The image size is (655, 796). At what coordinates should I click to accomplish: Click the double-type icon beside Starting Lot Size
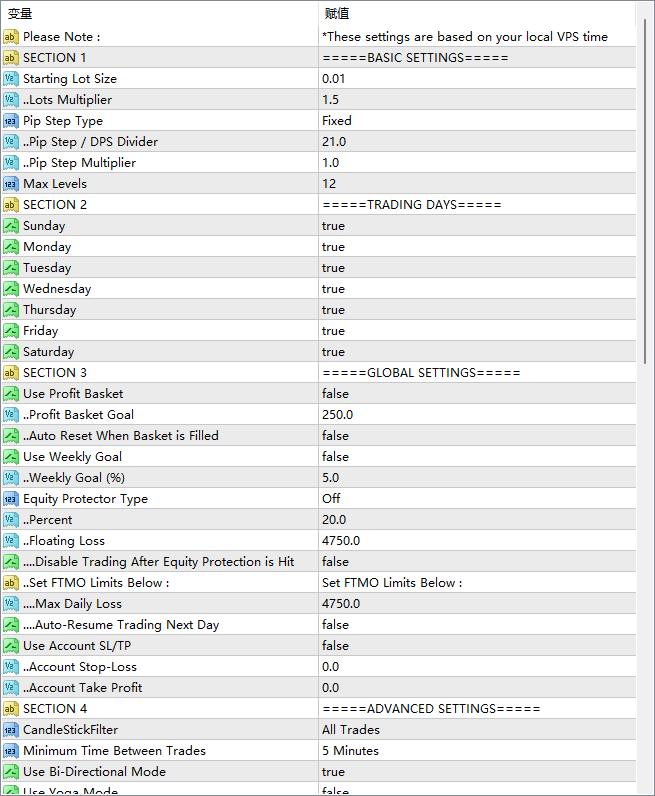pyautogui.click(x=11, y=79)
